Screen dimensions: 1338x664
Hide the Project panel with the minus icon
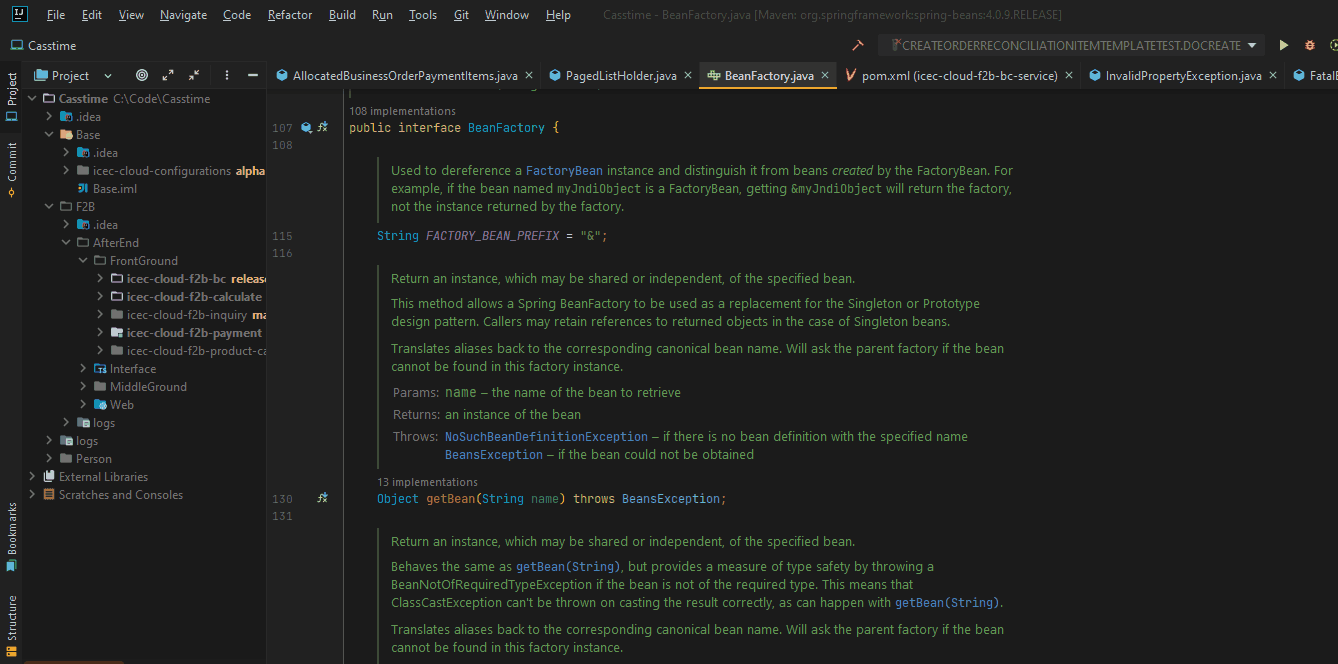point(252,74)
